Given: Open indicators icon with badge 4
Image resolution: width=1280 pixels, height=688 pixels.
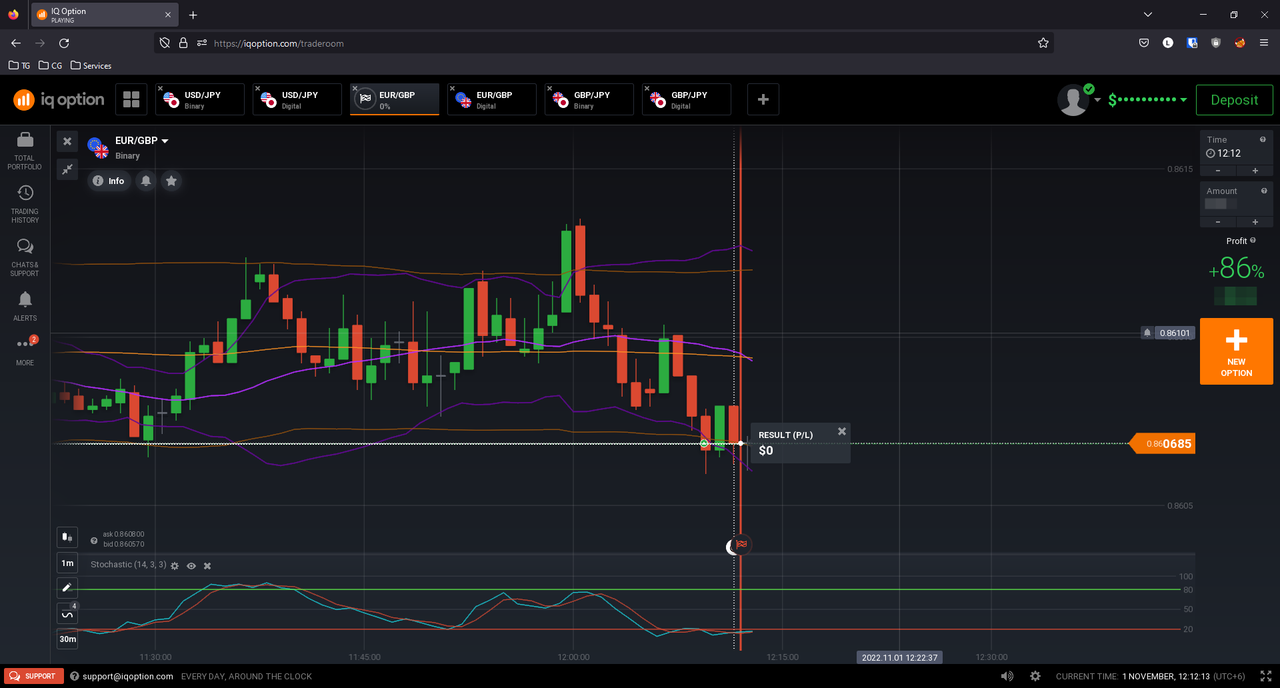Looking at the screenshot, I should [x=67, y=614].
